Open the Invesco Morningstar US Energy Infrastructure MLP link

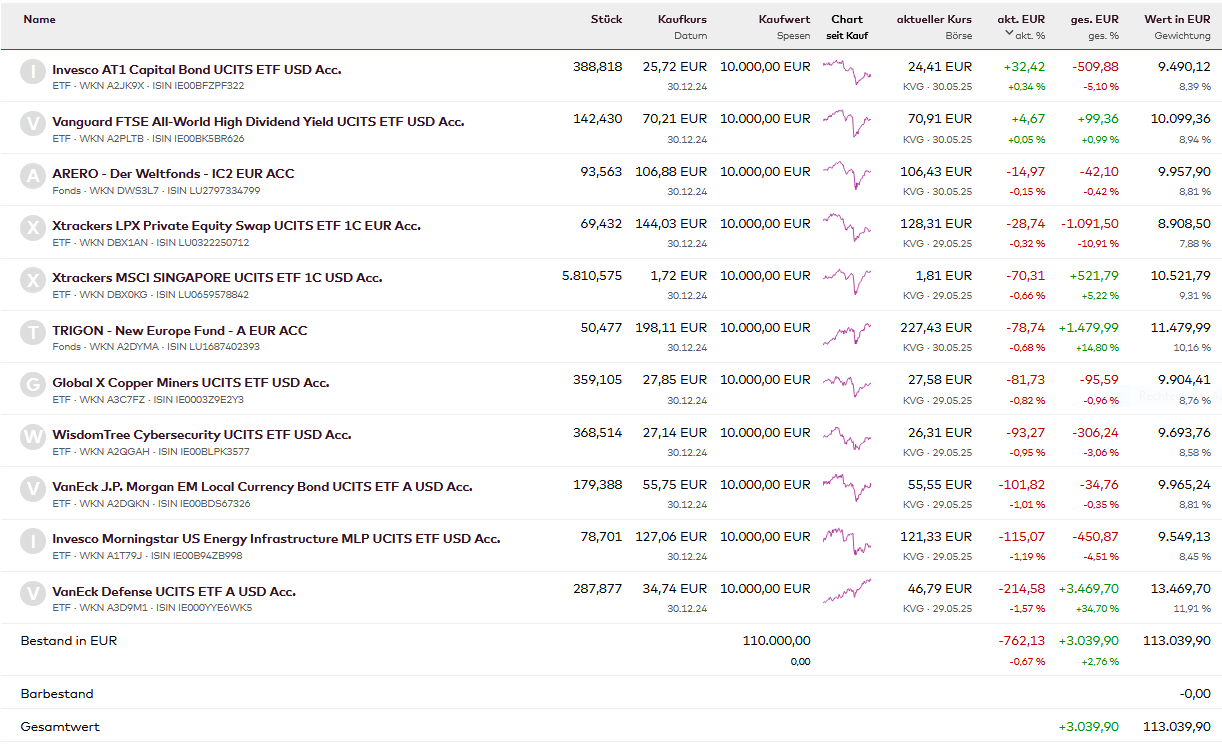(x=276, y=539)
